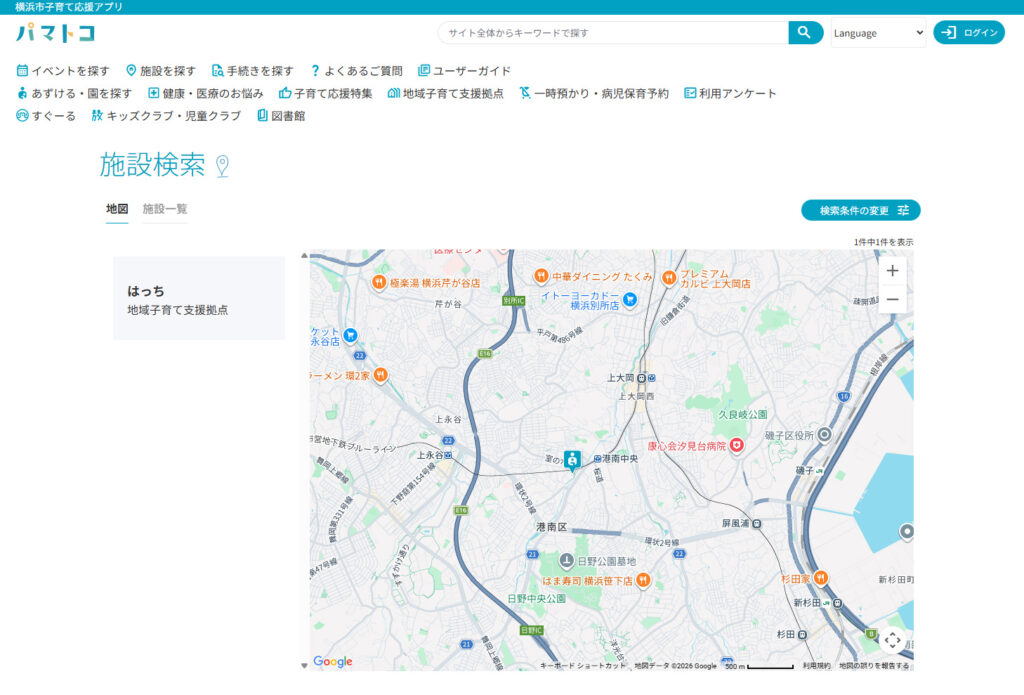Screen dimensions: 1024x695
Task: Zoom in on the map
Action: (892, 270)
